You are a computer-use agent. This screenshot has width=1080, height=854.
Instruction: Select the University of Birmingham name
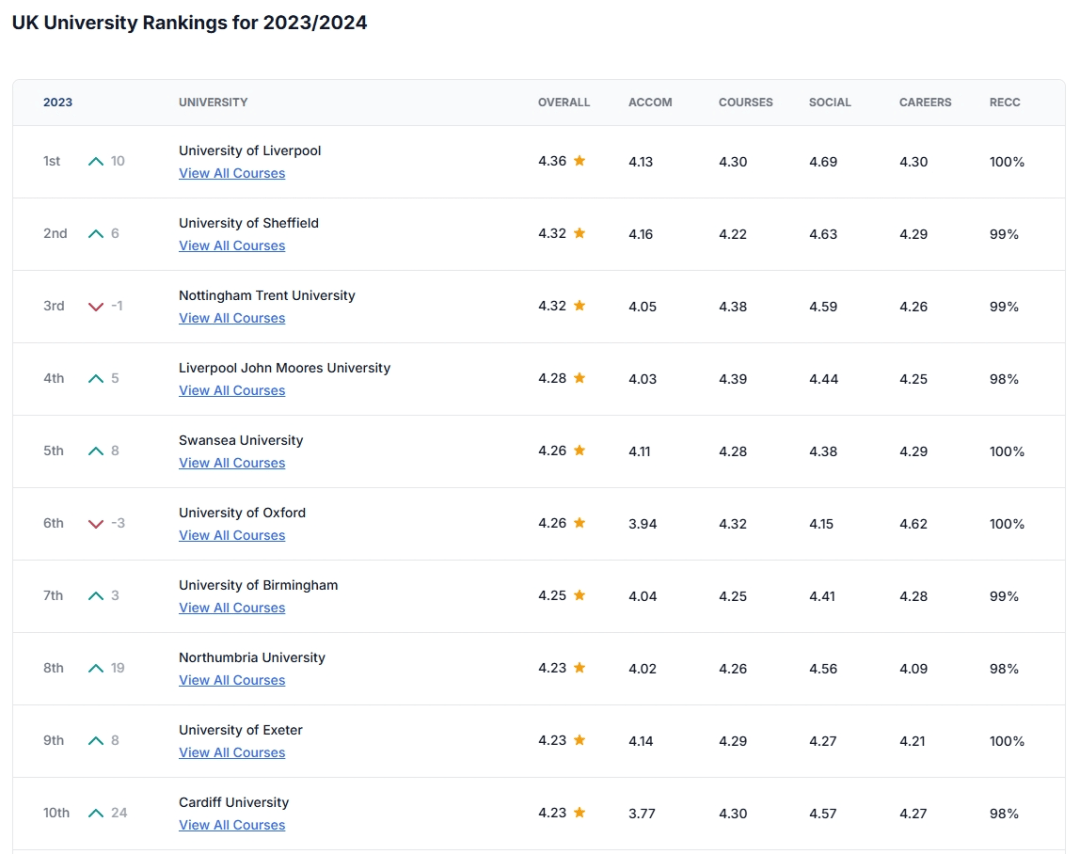pos(258,585)
